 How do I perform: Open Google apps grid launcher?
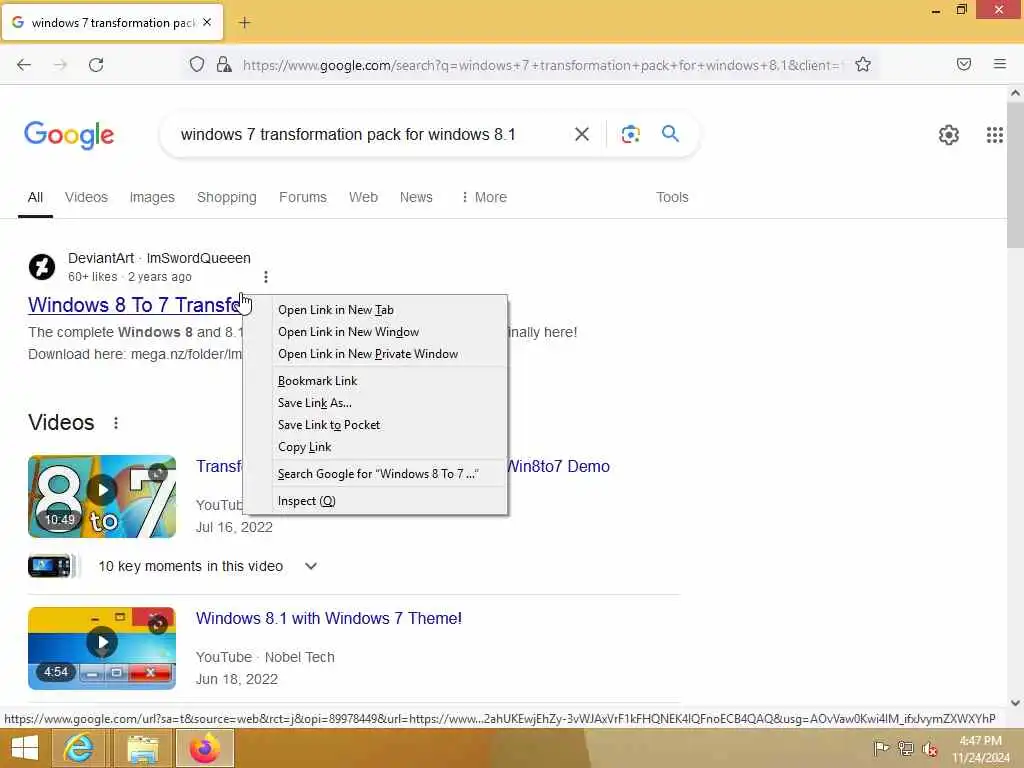[994, 135]
